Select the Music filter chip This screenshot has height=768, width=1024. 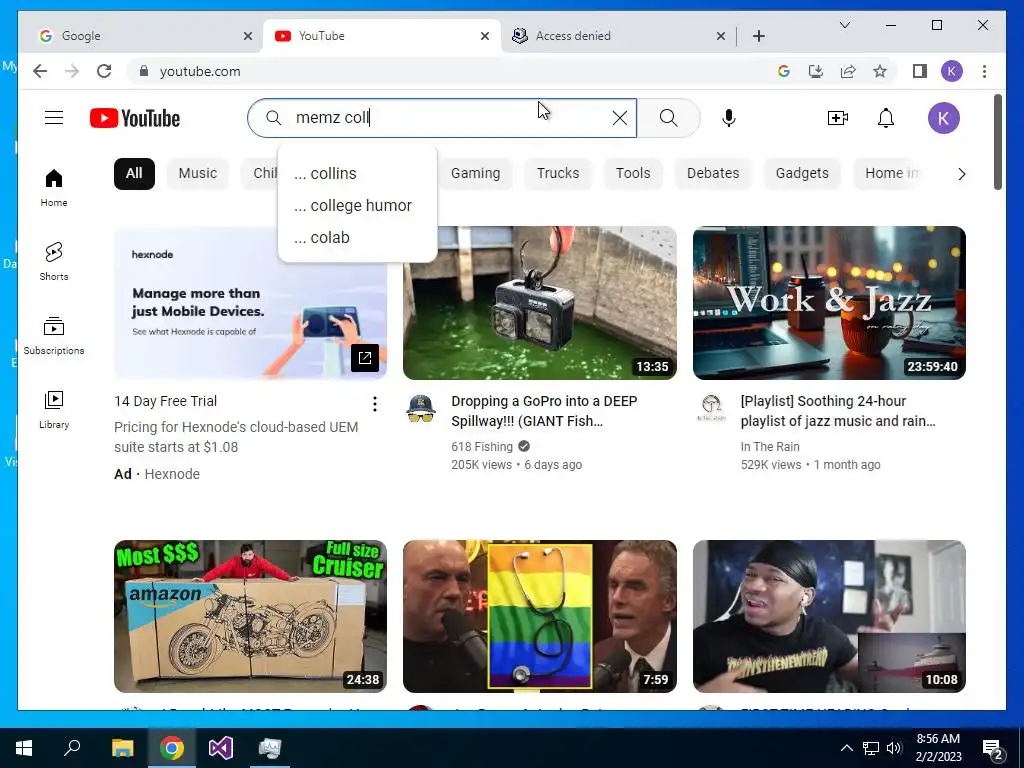(x=198, y=174)
